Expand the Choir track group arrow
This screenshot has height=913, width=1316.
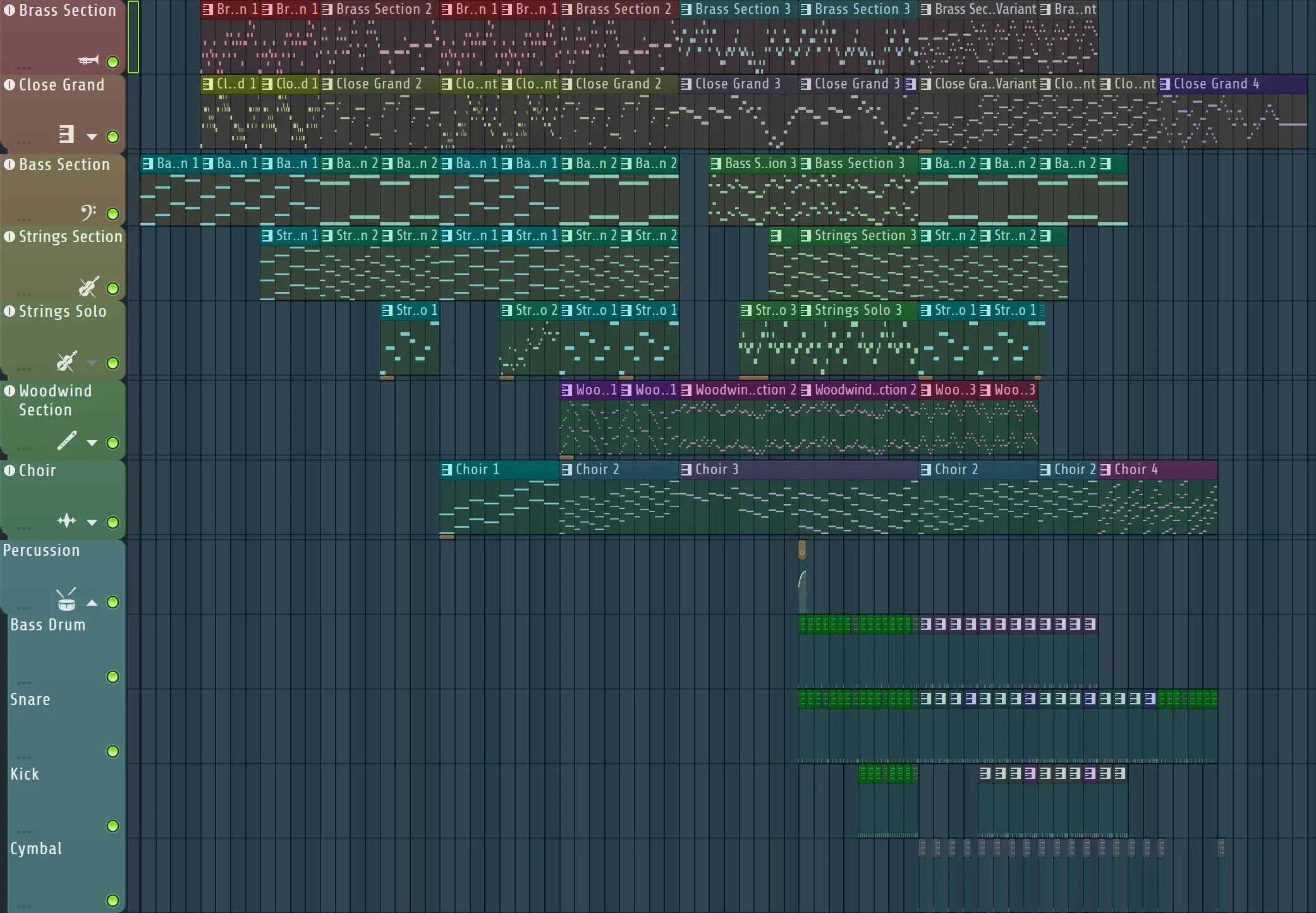click(x=92, y=522)
